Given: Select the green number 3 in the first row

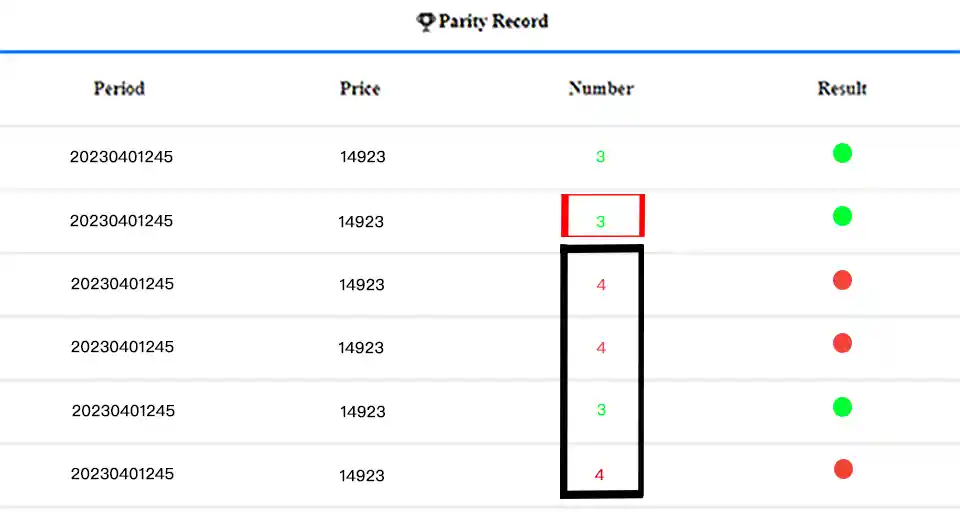Looking at the screenshot, I should (601, 156).
